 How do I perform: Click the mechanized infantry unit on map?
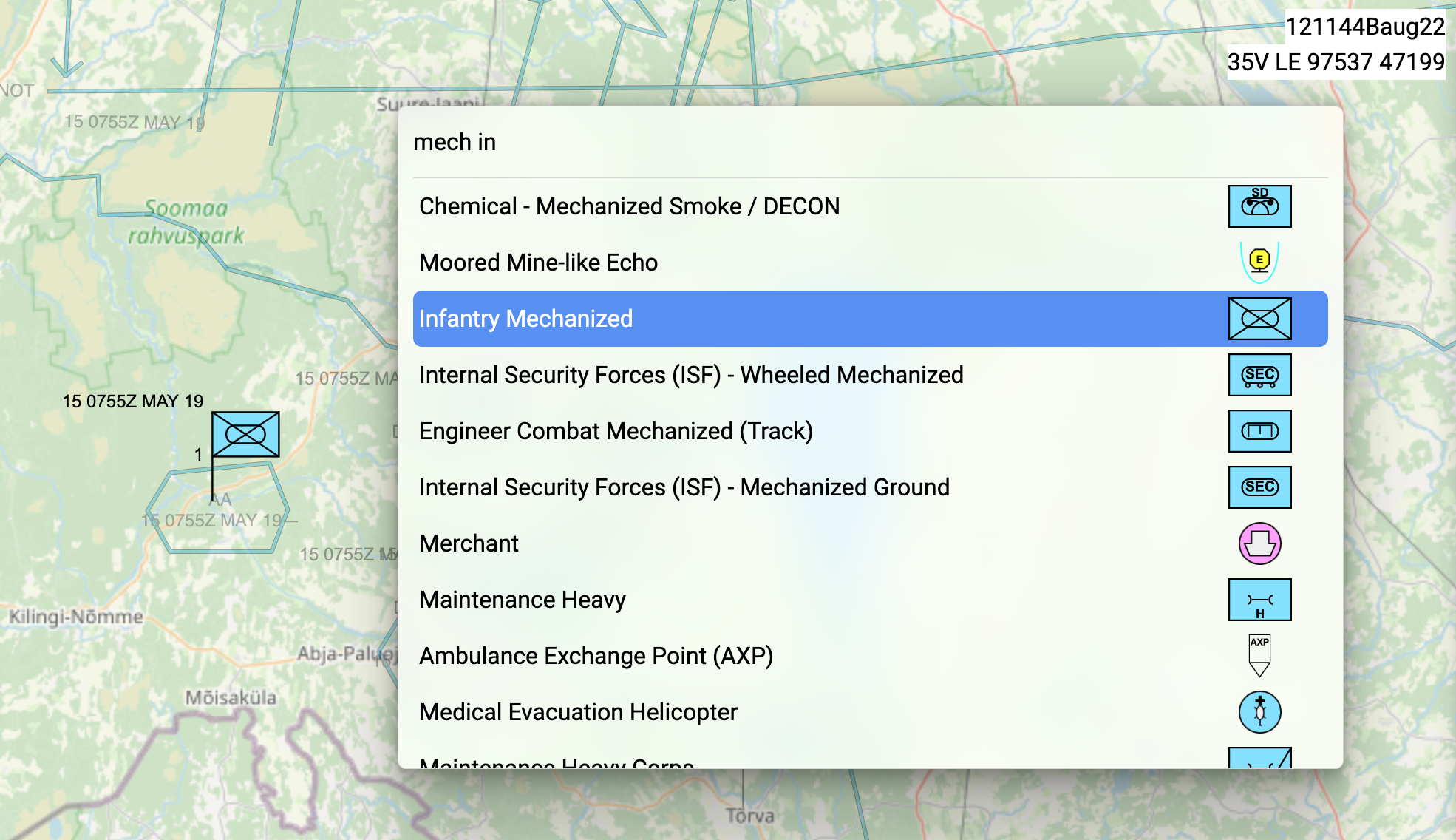tap(245, 434)
